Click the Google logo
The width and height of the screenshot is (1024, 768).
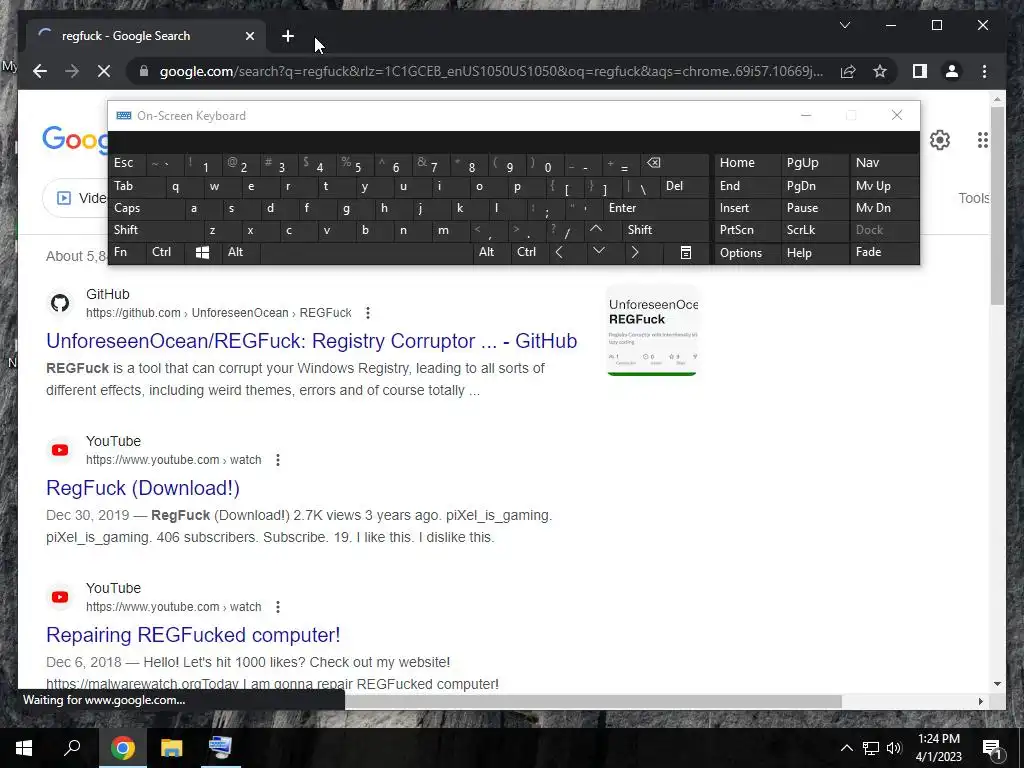(75, 140)
